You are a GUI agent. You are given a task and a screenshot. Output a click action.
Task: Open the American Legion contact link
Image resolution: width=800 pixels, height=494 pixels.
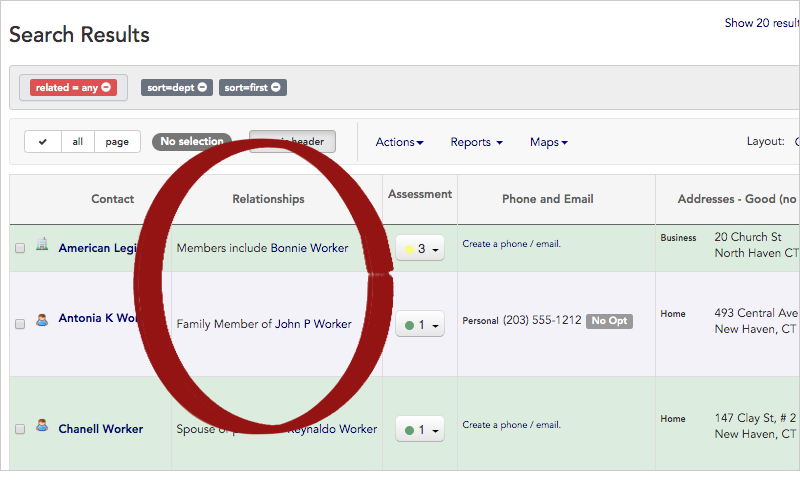98,248
